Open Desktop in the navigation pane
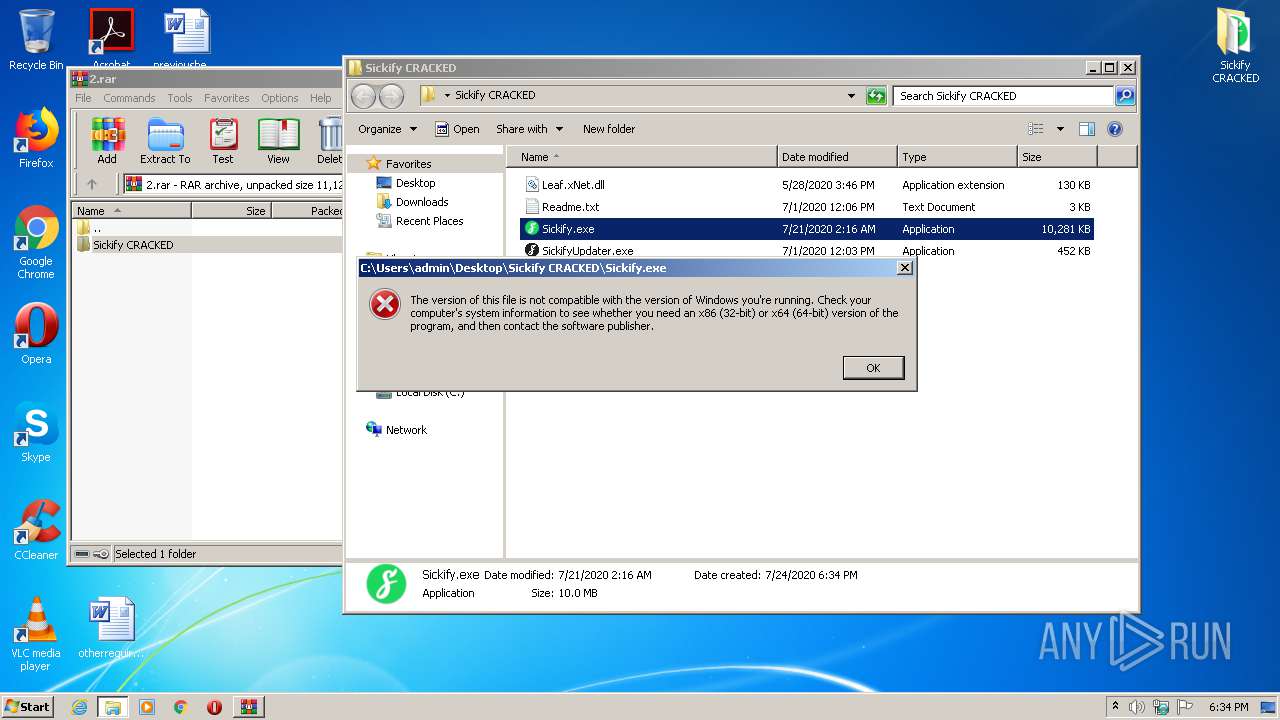This screenshot has height=720, width=1280. coord(406,183)
